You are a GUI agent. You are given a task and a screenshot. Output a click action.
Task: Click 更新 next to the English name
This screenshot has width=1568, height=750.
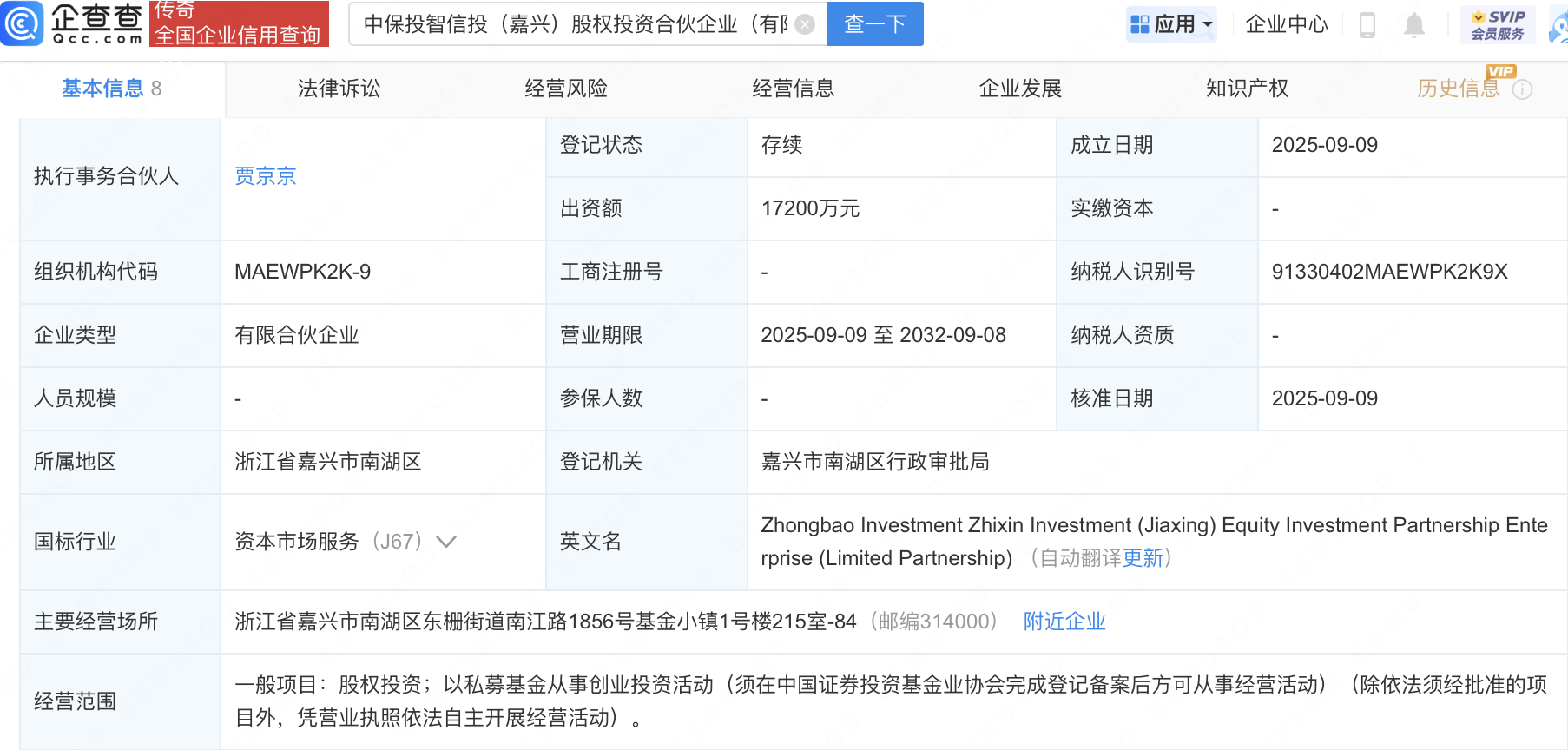coord(1143,558)
